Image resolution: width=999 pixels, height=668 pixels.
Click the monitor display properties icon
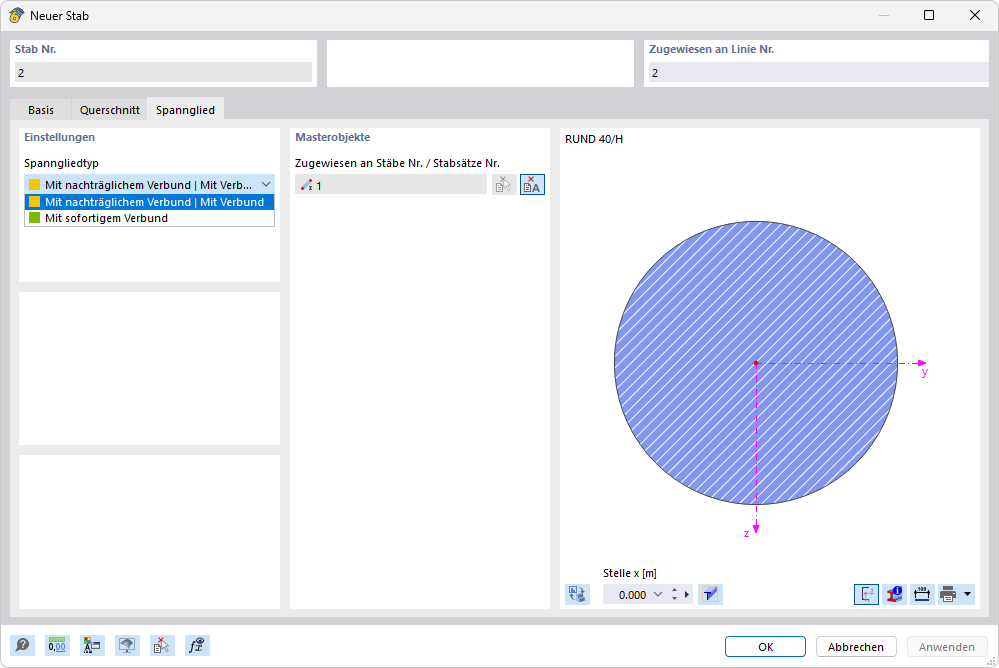127,646
